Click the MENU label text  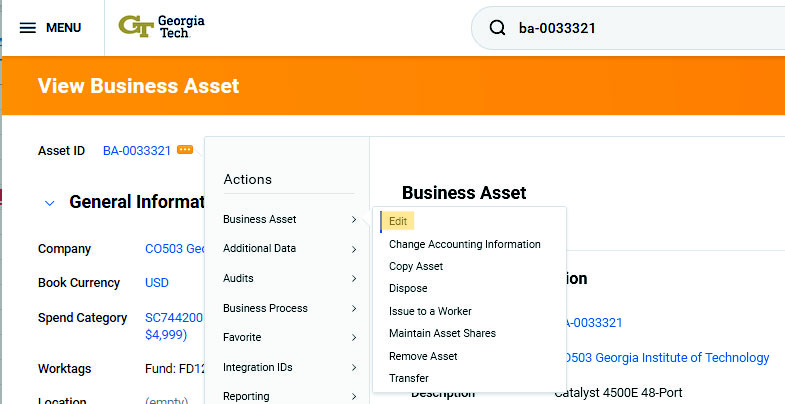coord(64,28)
